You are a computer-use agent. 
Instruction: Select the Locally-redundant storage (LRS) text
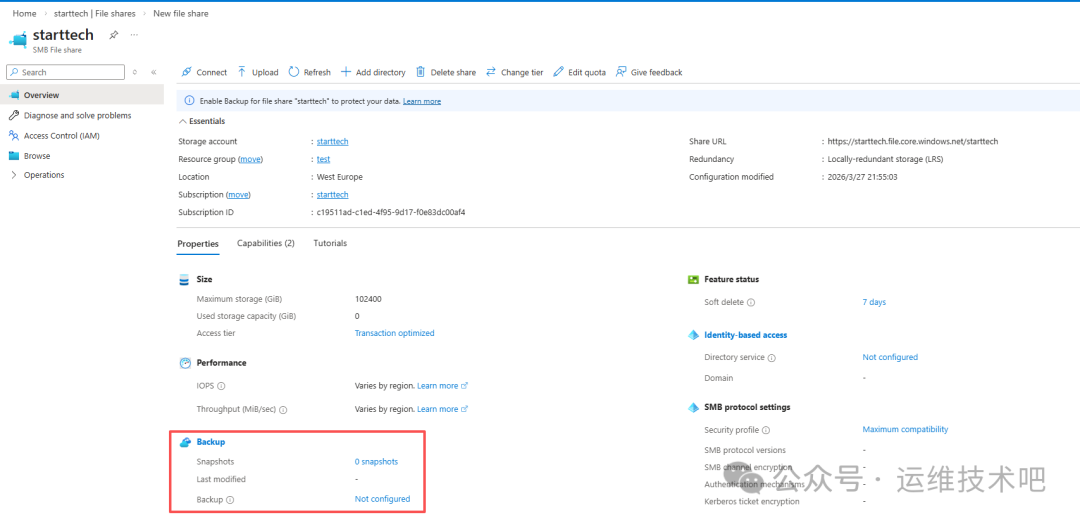[x=885, y=159]
